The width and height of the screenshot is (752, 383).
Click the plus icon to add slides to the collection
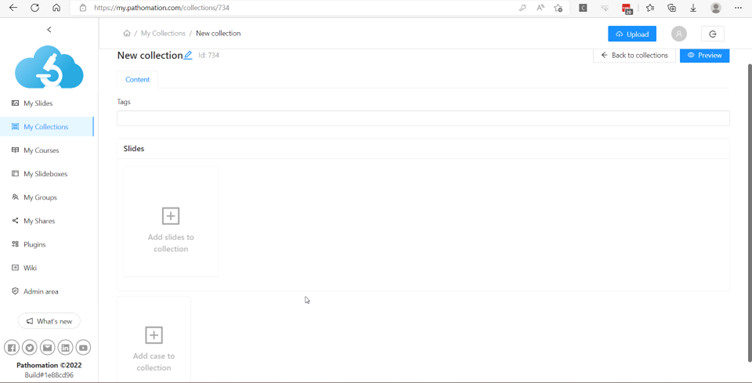pyautogui.click(x=170, y=216)
